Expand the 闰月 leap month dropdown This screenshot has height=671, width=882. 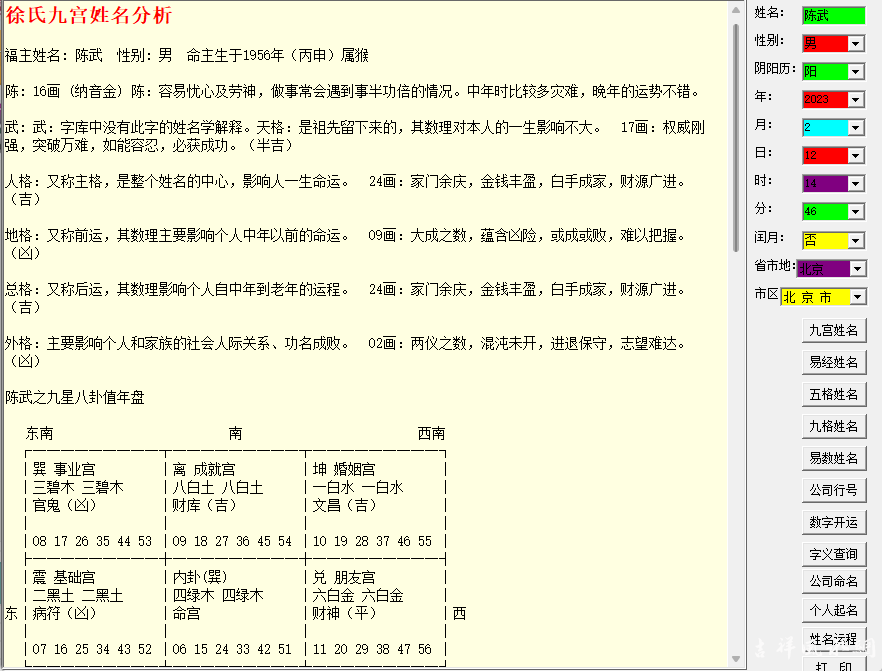[856, 241]
